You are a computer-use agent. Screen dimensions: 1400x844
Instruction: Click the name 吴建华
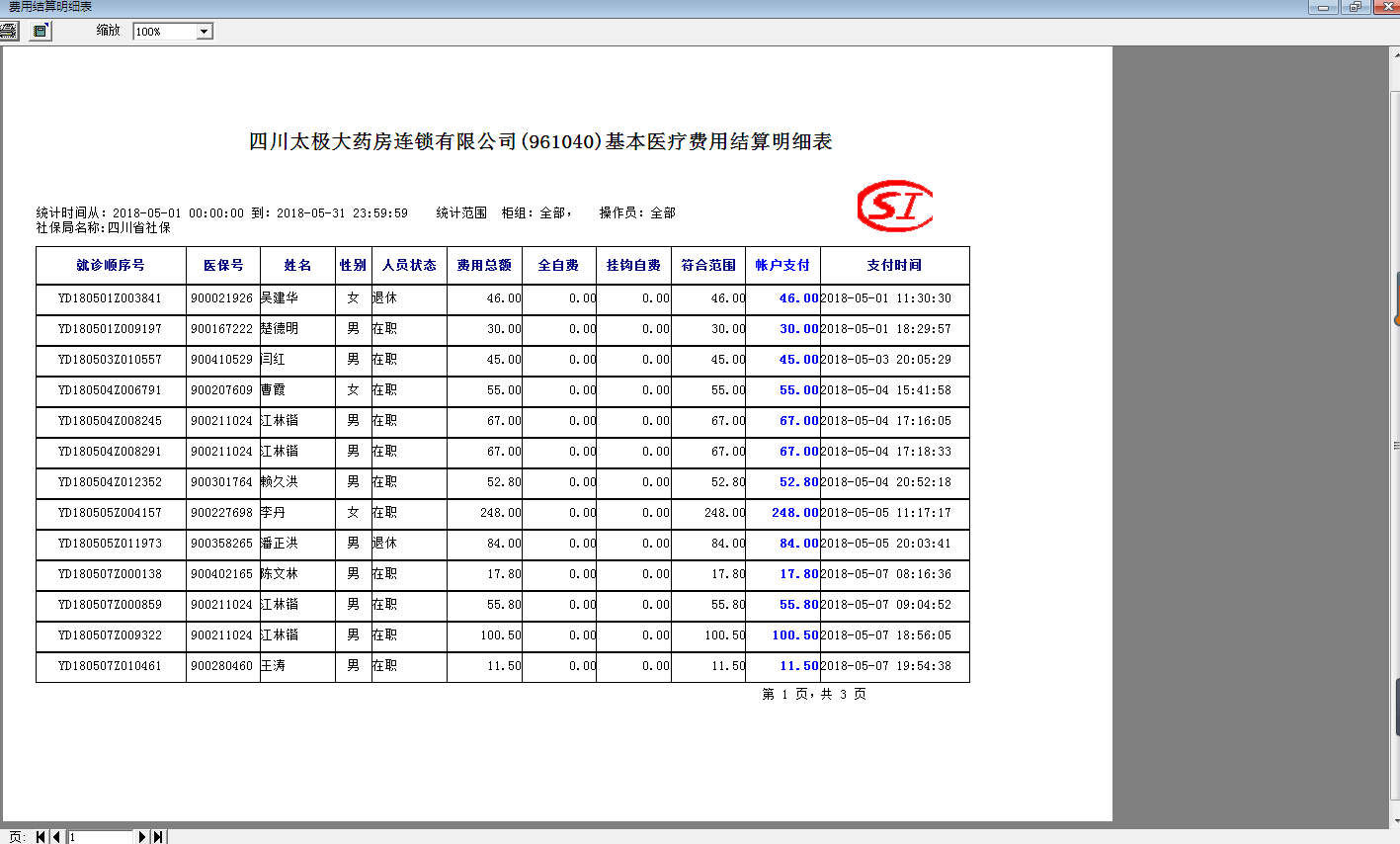click(x=280, y=298)
